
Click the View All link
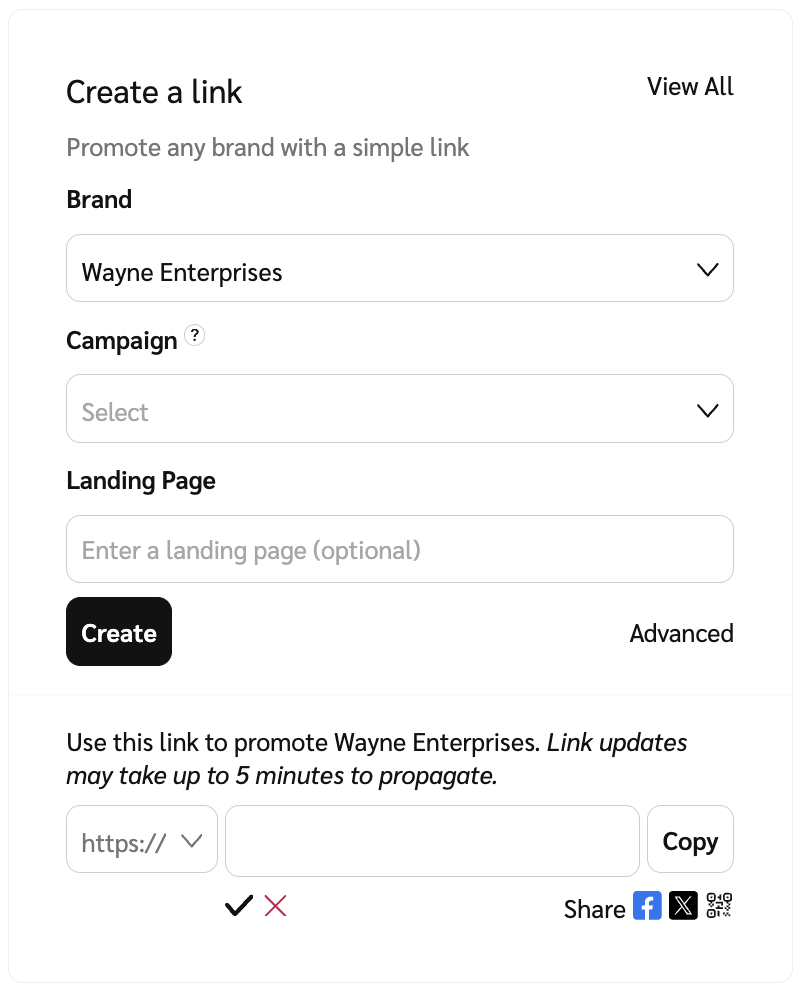point(690,87)
